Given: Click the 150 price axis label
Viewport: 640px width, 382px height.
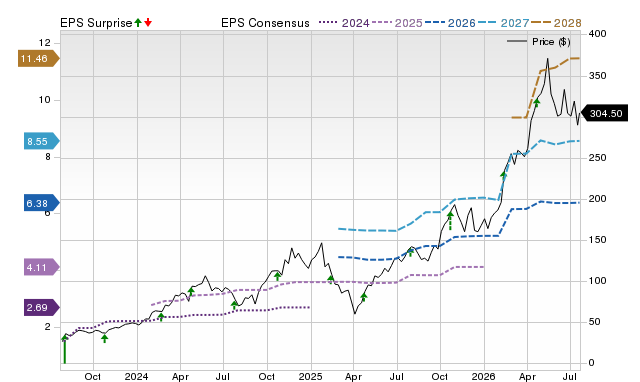Looking at the screenshot, I should tap(598, 240).
